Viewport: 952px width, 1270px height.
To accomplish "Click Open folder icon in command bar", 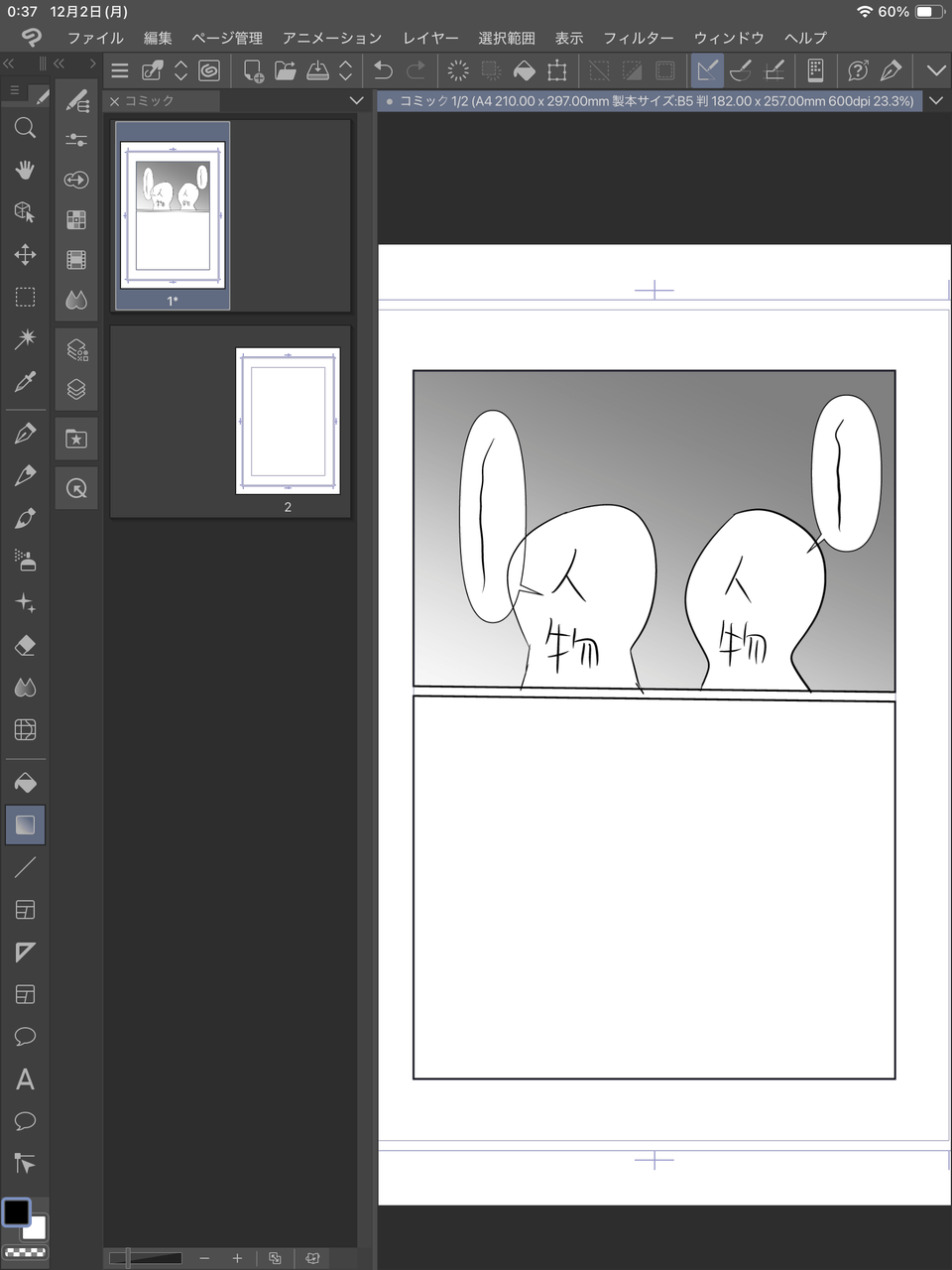I will click(x=286, y=70).
